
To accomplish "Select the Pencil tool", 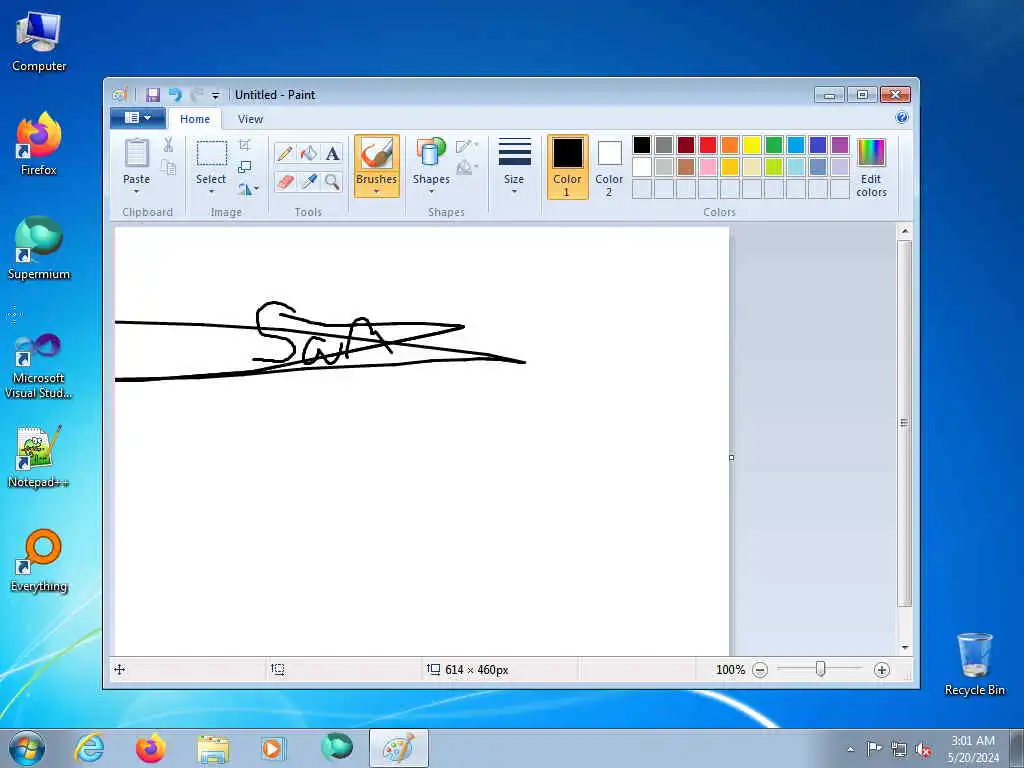I will coord(285,153).
